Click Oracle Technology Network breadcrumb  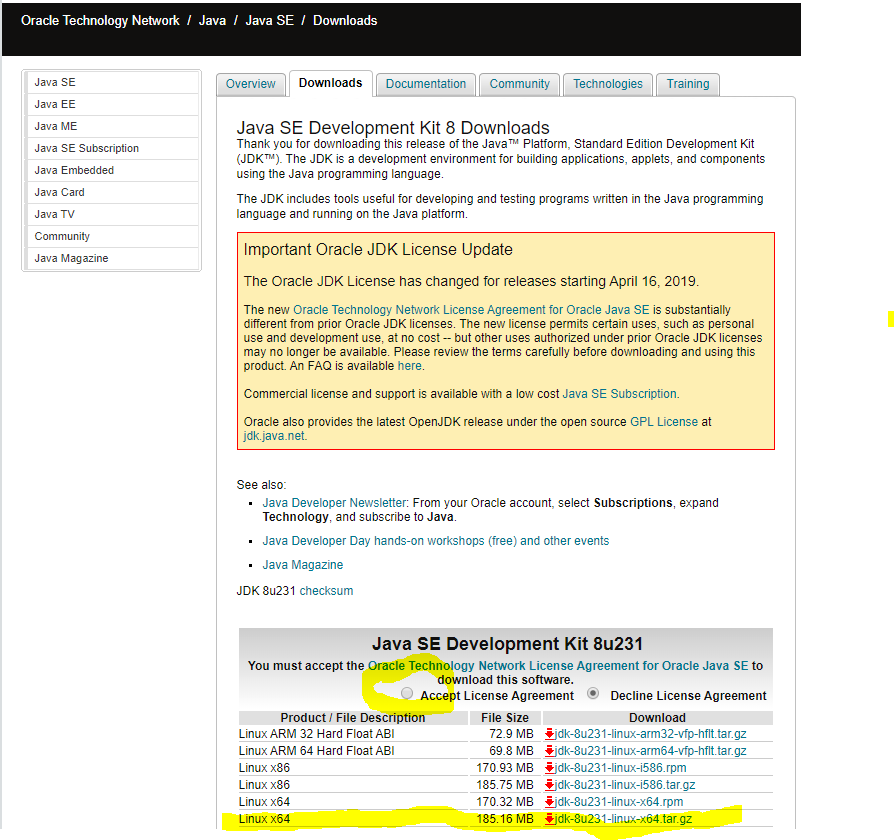pyautogui.click(x=100, y=21)
